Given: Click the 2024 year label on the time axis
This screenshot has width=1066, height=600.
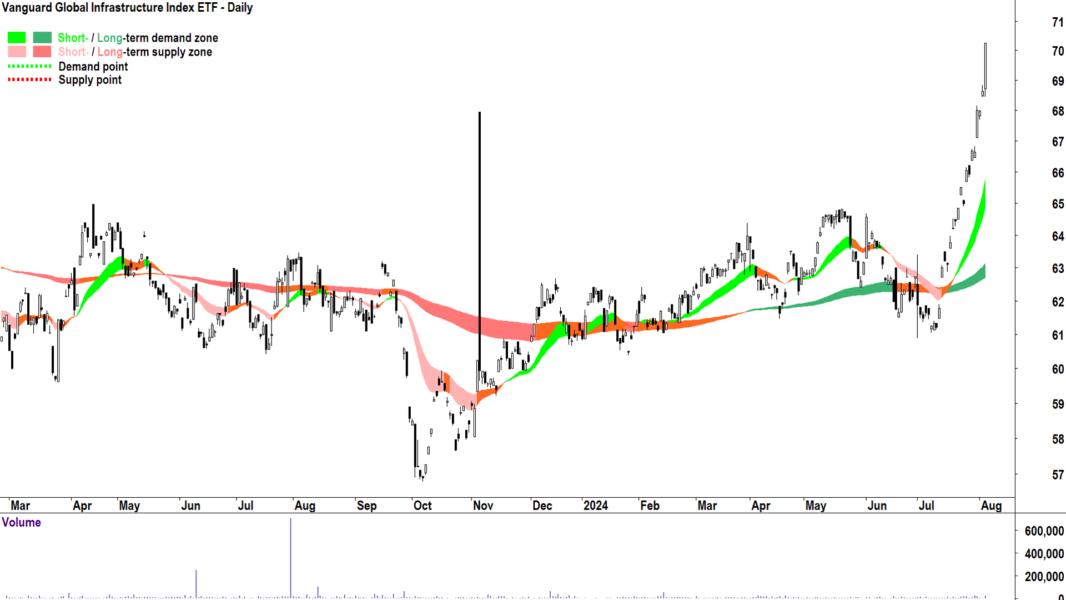Looking at the screenshot, I should coord(596,506).
